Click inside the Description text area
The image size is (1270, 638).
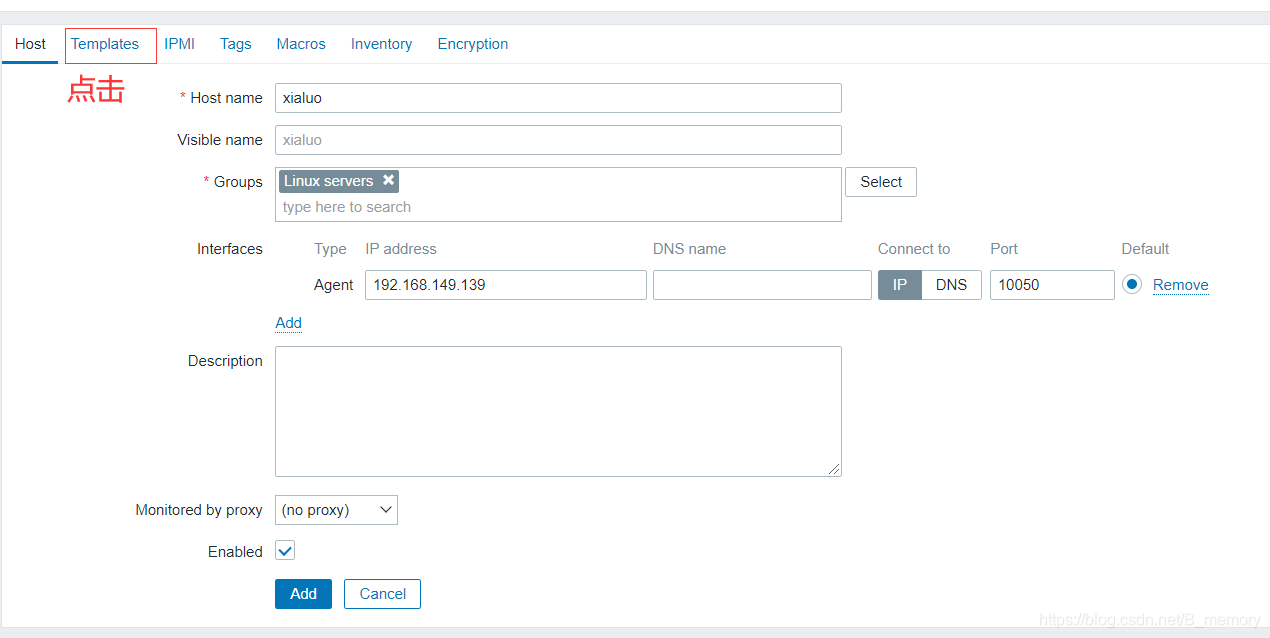click(558, 412)
